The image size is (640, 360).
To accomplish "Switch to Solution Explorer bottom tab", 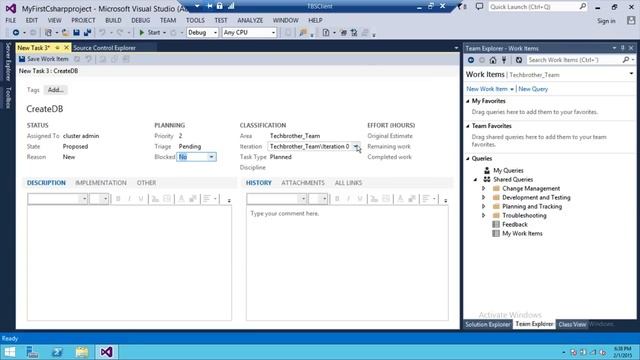I will pos(488,324).
